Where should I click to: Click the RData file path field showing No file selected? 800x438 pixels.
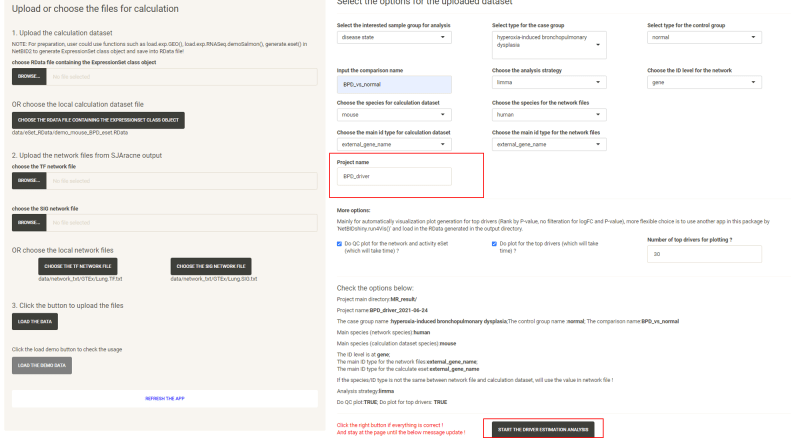(x=182, y=77)
